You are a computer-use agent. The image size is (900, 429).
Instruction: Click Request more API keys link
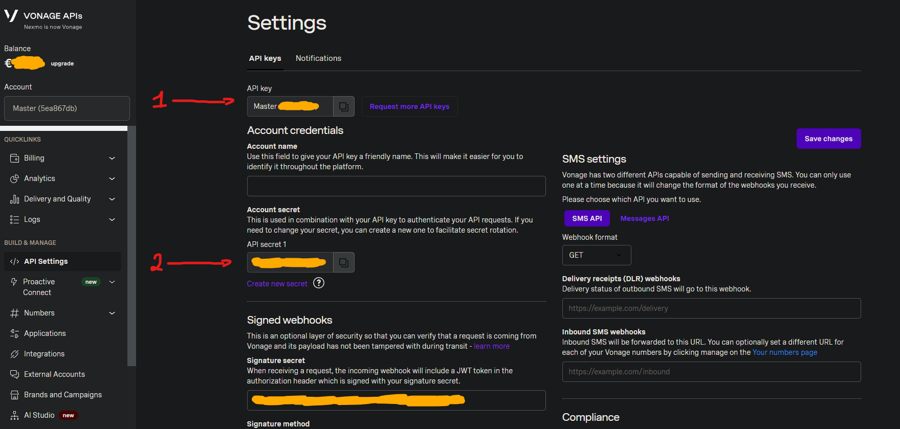click(x=409, y=106)
